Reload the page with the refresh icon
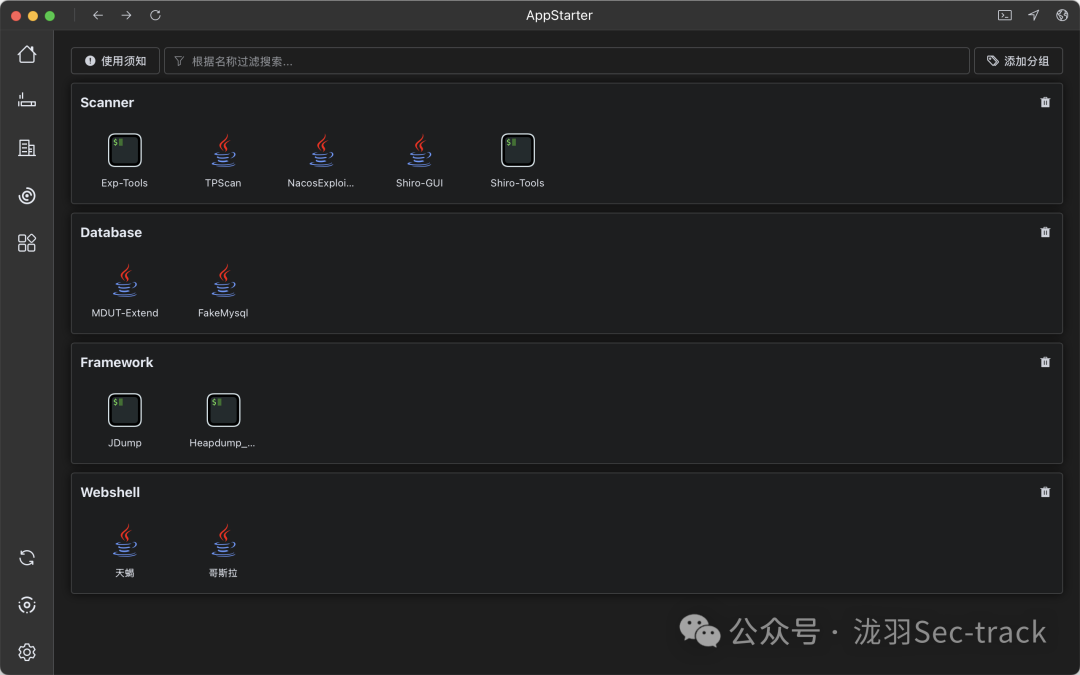This screenshot has height=675, width=1080. click(x=156, y=15)
